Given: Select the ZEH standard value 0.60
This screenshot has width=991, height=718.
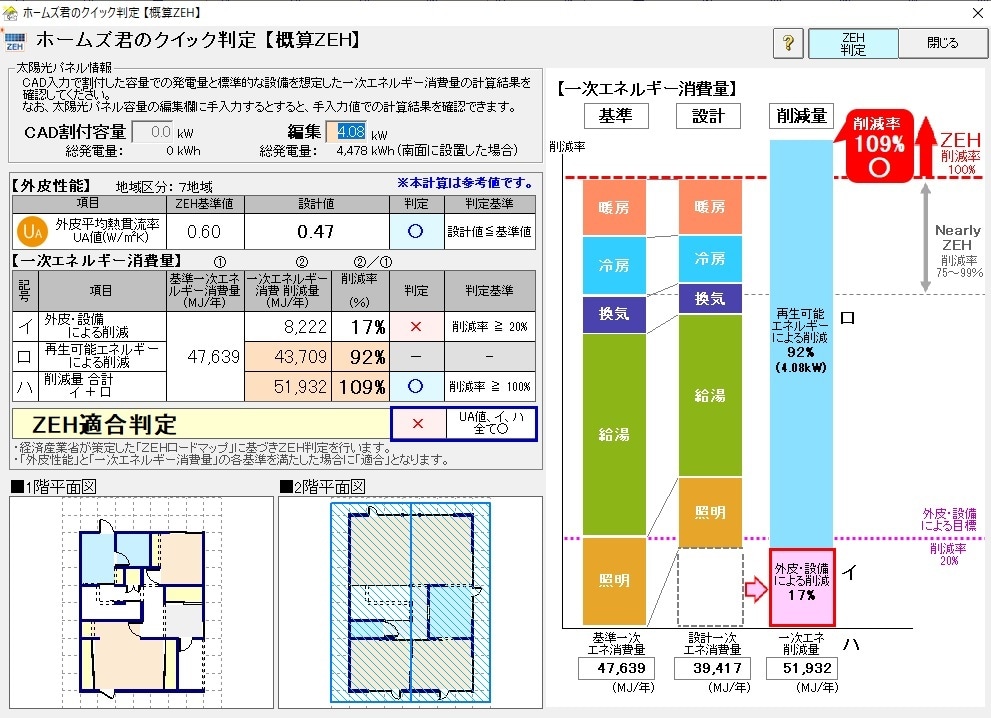Looking at the screenshot, I should tap(204, 231).
